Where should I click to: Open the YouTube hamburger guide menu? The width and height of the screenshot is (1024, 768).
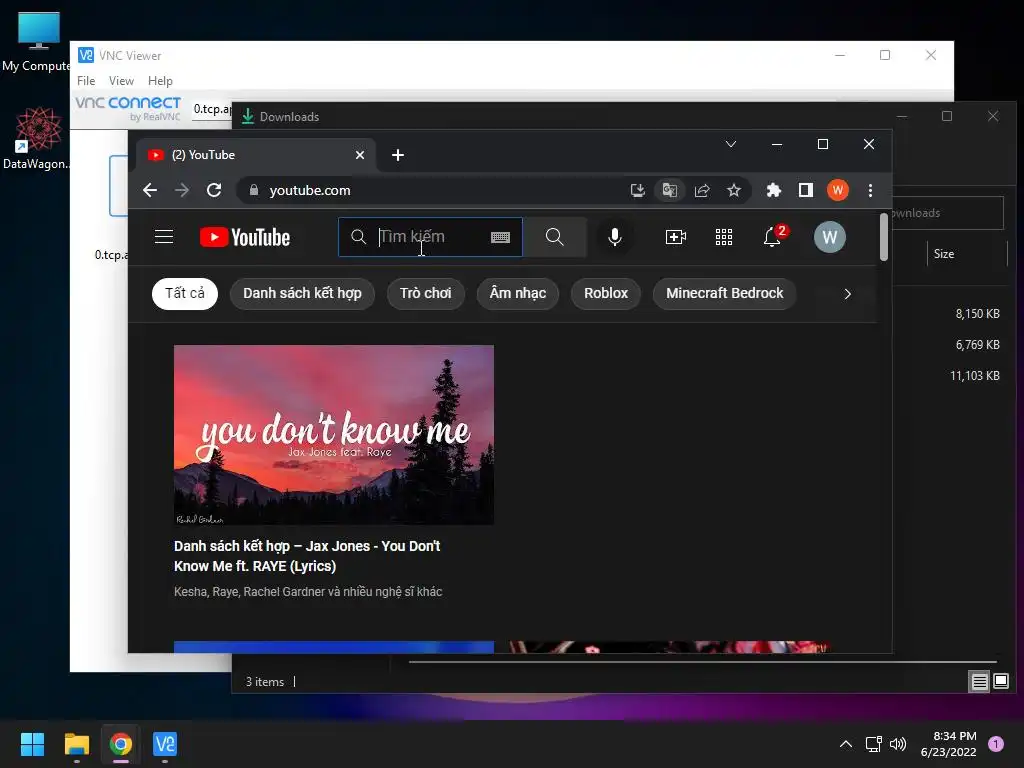pyautogui.click(x=164, y=236)
